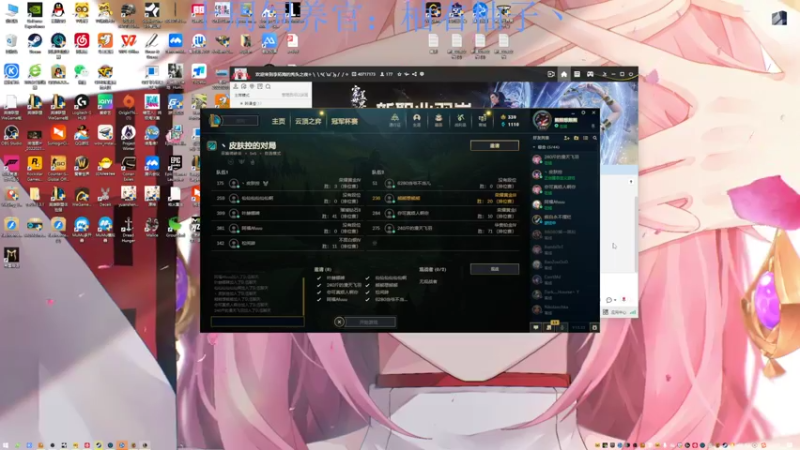800x450 pixels.
Task: Switch to the 冠军杯赛 tab
Action: [344, 121]
